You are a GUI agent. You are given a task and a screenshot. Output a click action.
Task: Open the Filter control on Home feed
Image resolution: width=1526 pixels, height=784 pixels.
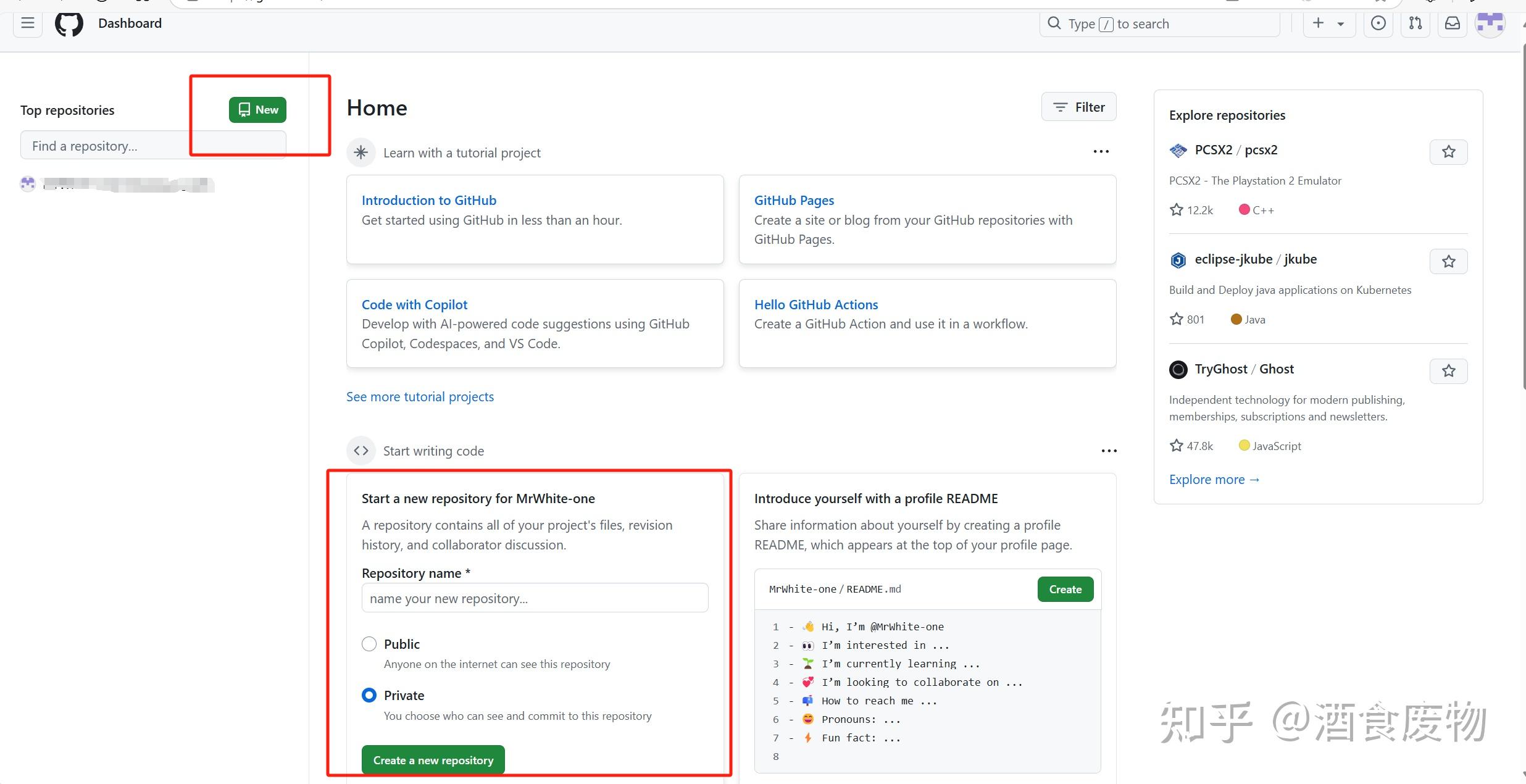click(1078, 106)
